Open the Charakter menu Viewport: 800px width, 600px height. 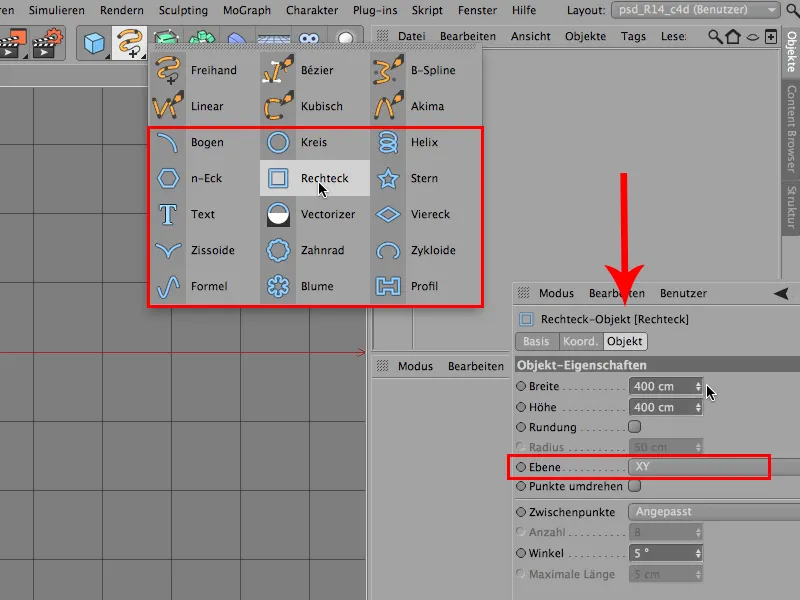(312, 10)
